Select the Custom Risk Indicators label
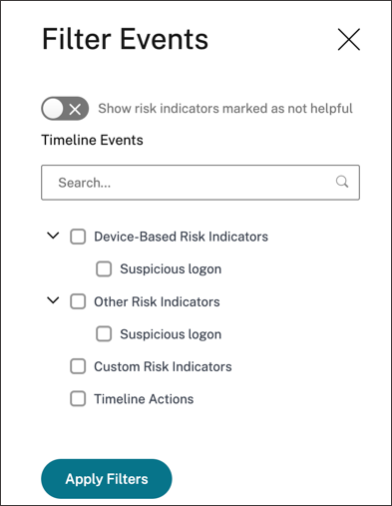This screenshot has width=392, height=506. click(163, 367)
